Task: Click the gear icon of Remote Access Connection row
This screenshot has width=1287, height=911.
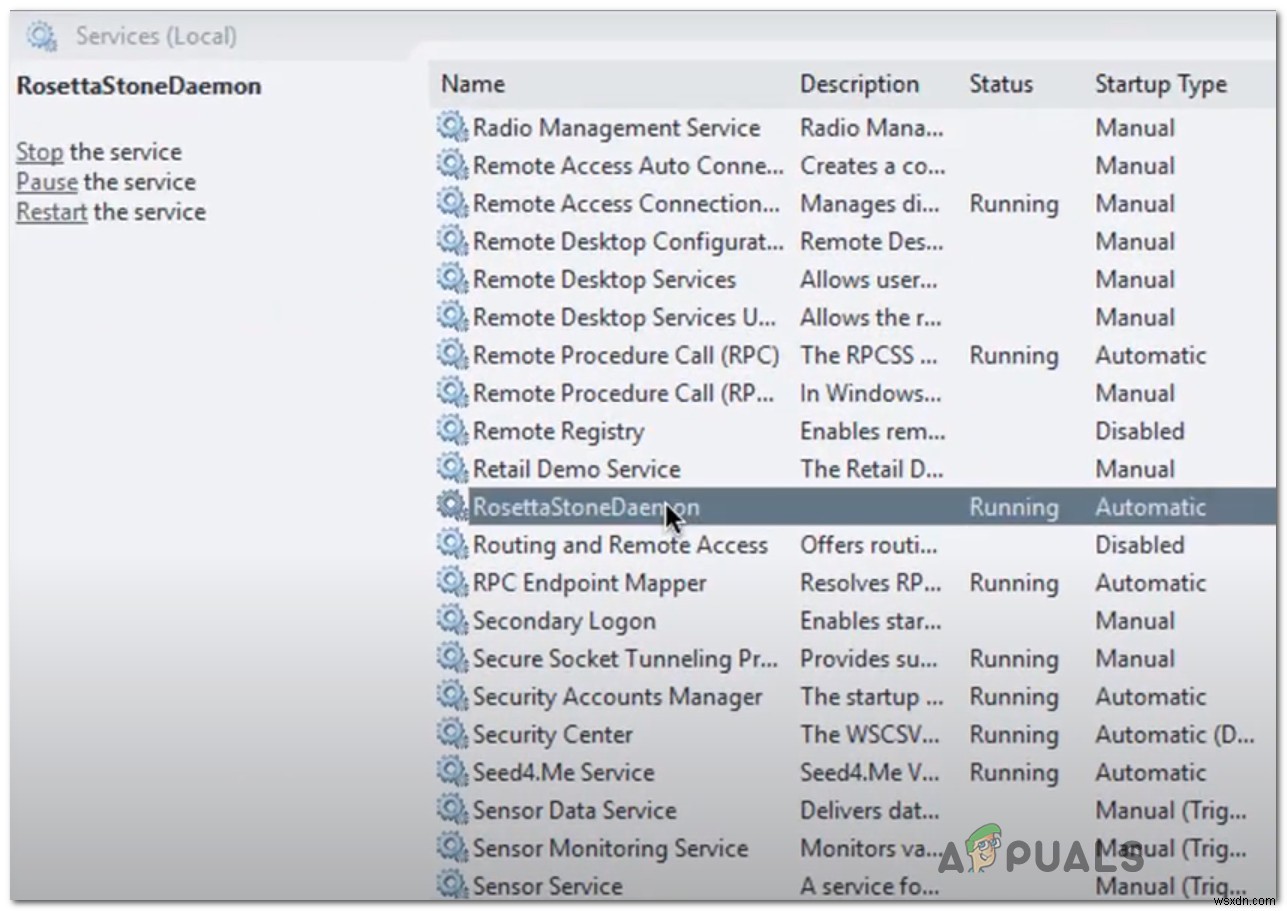Action: tap(452, 204)
